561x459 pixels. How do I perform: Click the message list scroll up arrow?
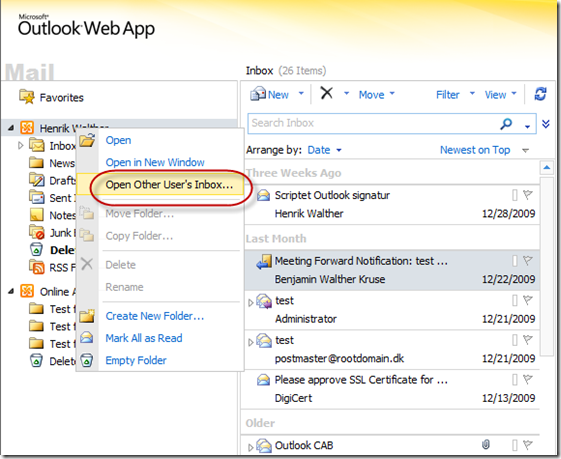tap(547, 167)
